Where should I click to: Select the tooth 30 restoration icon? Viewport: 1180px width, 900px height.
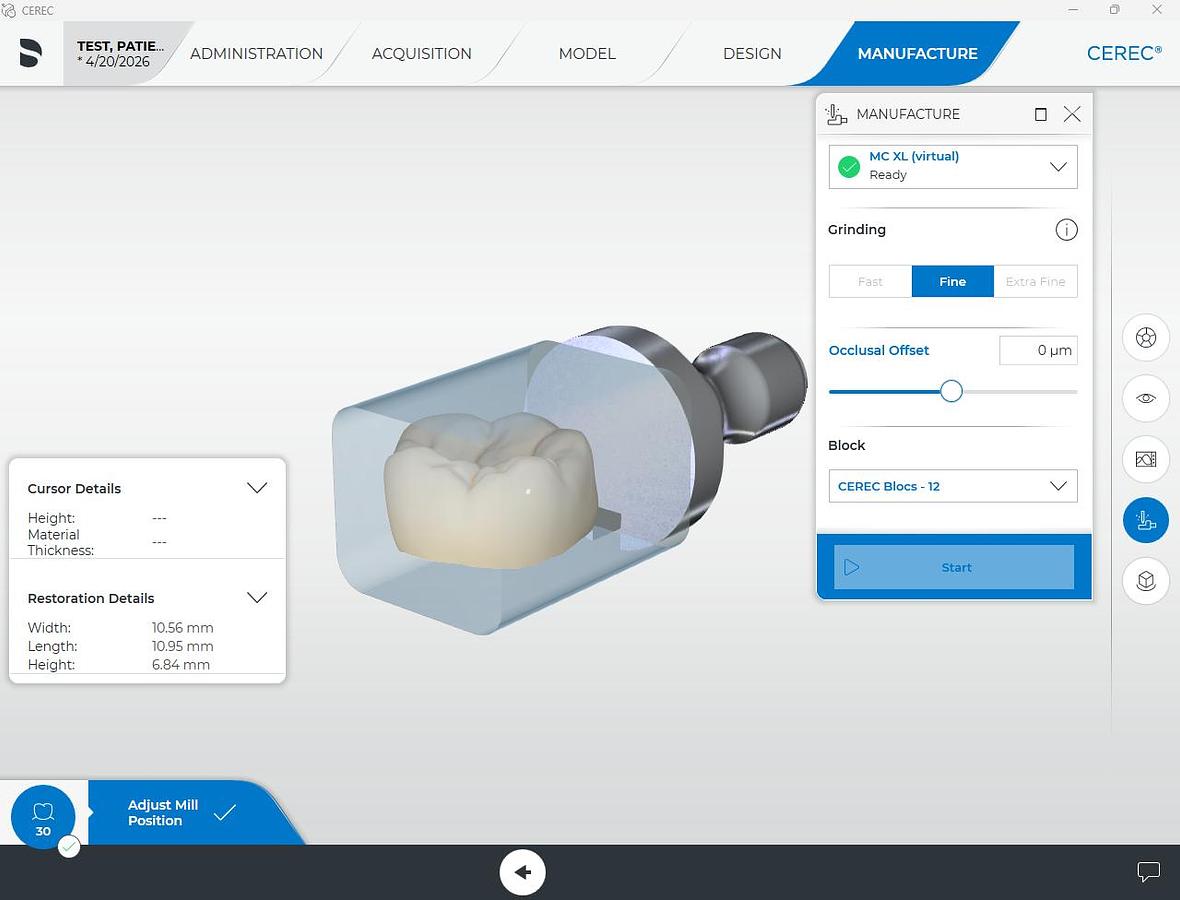pos(43,817)
